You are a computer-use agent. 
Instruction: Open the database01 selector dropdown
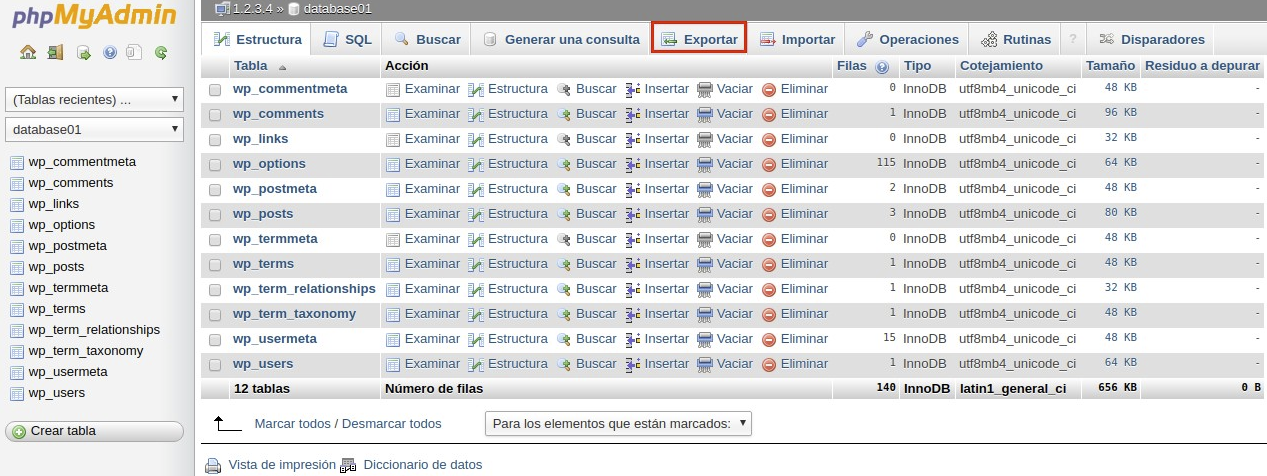[95, 129]
